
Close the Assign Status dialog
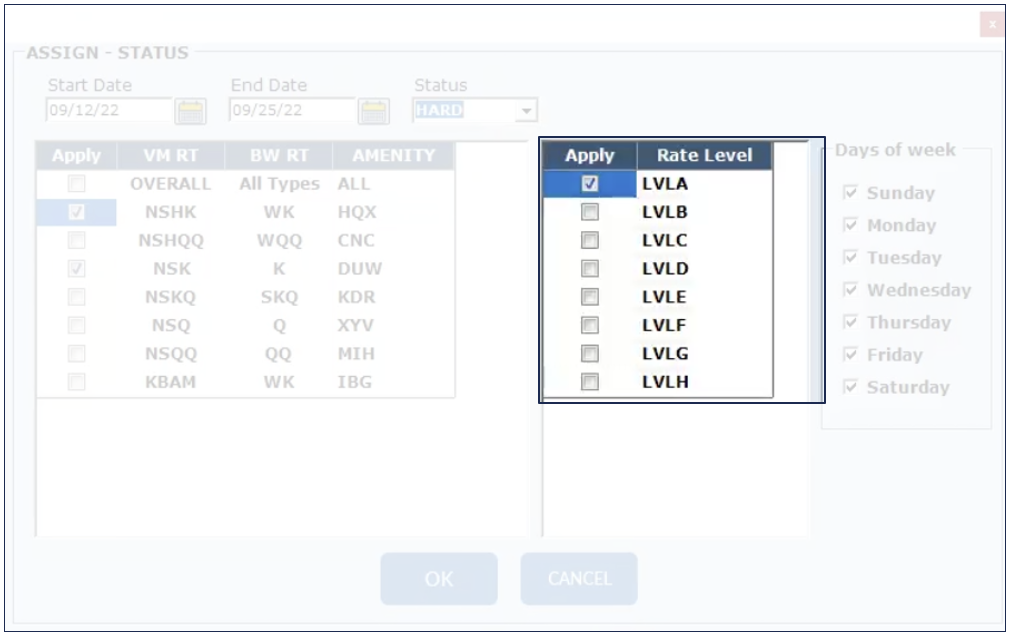coord(991,24)
